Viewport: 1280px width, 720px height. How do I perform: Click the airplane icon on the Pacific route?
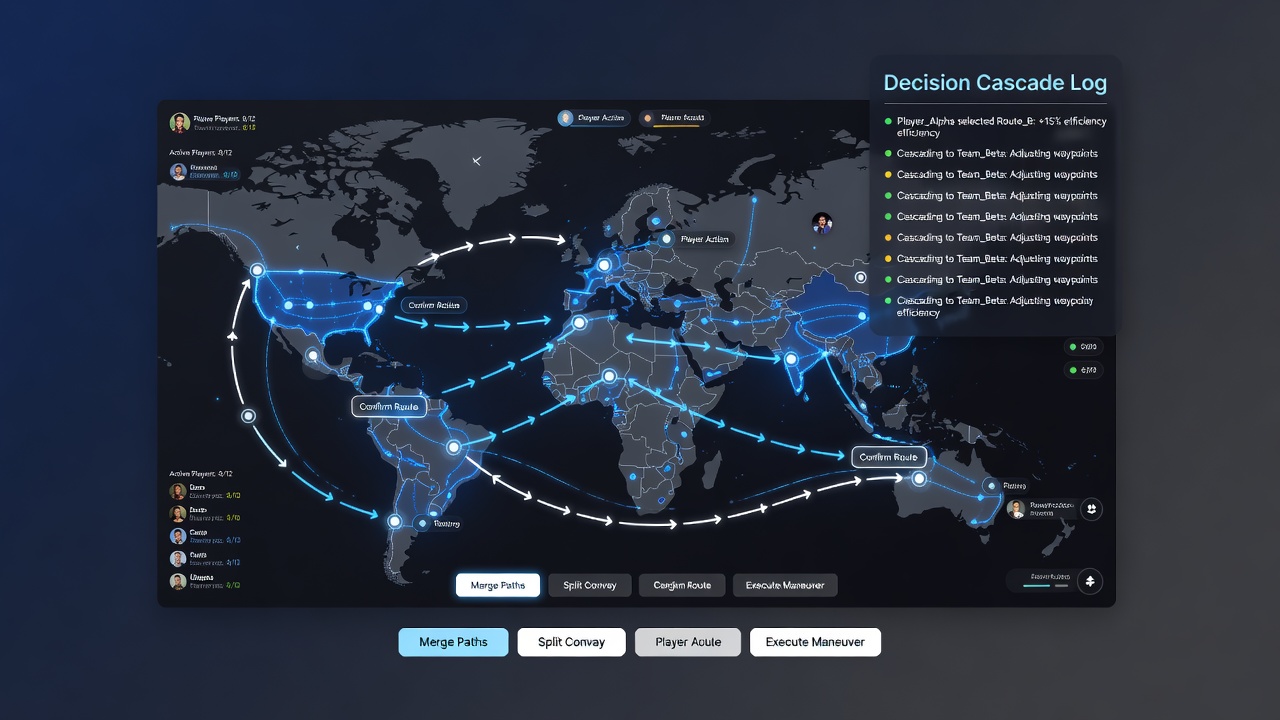[x=232, y=336]
